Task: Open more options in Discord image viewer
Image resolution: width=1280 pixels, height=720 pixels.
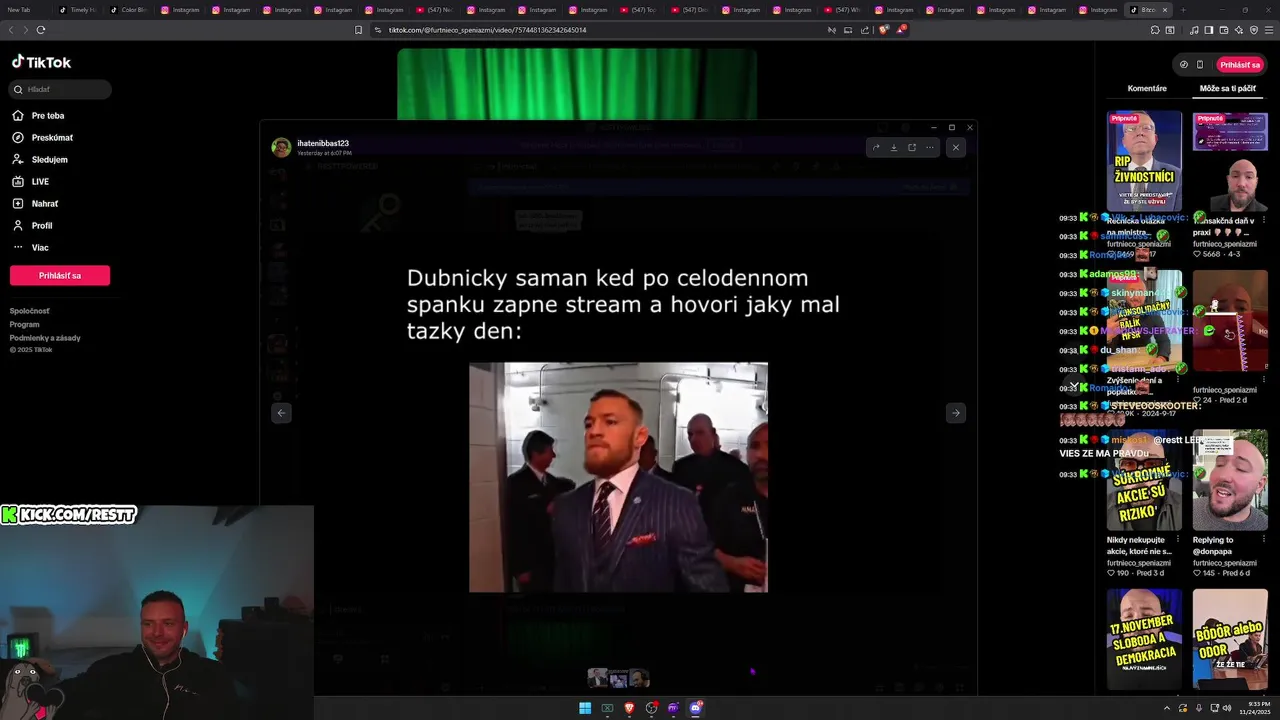Action: pyautogui.click(x=930, y=147)
